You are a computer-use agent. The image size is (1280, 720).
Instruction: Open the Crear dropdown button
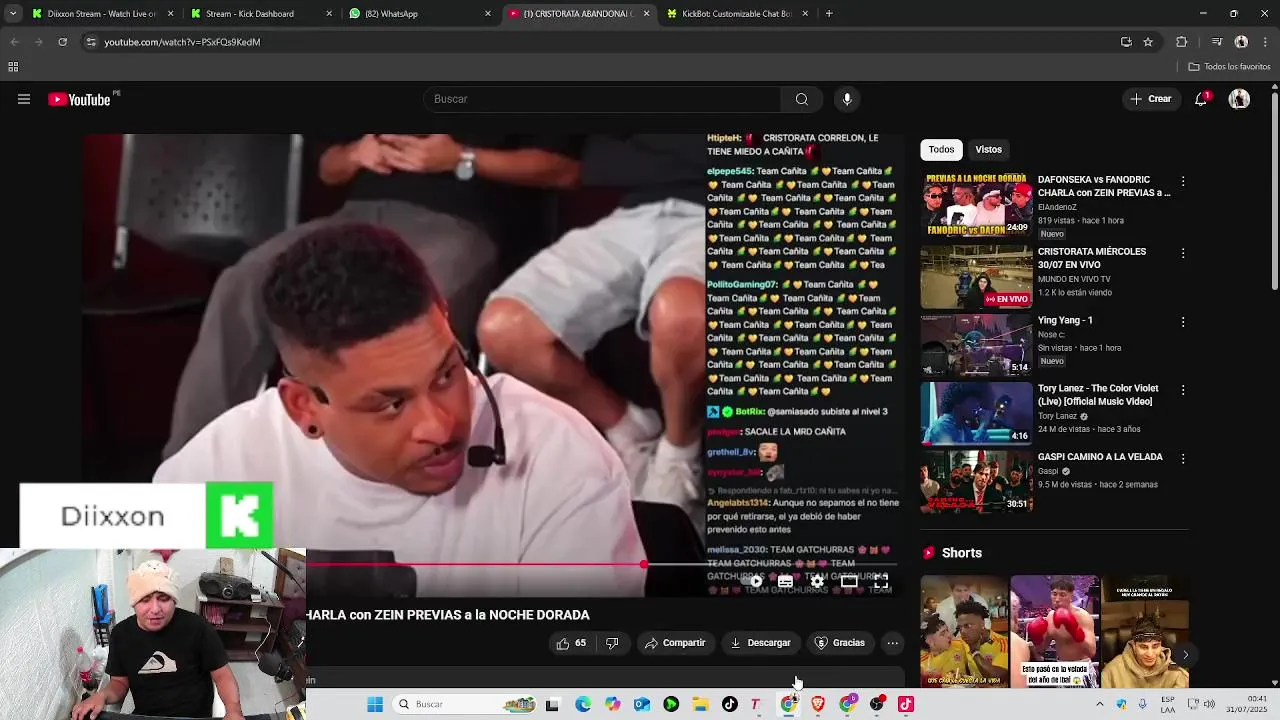point(1150,99)
